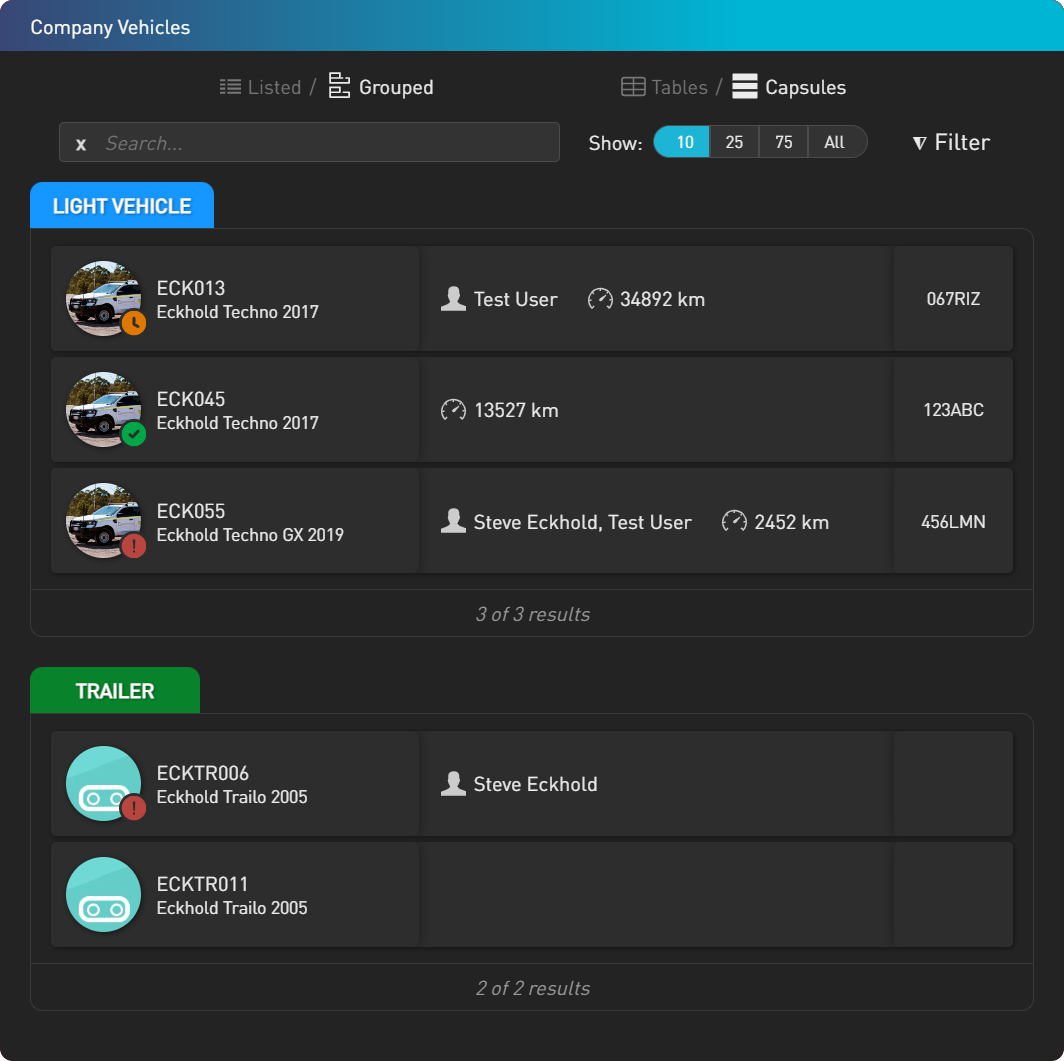Screen dimensions: 1064x1061
Task: Click the green checkmark badge on ECK045
Action: (134, 434)
